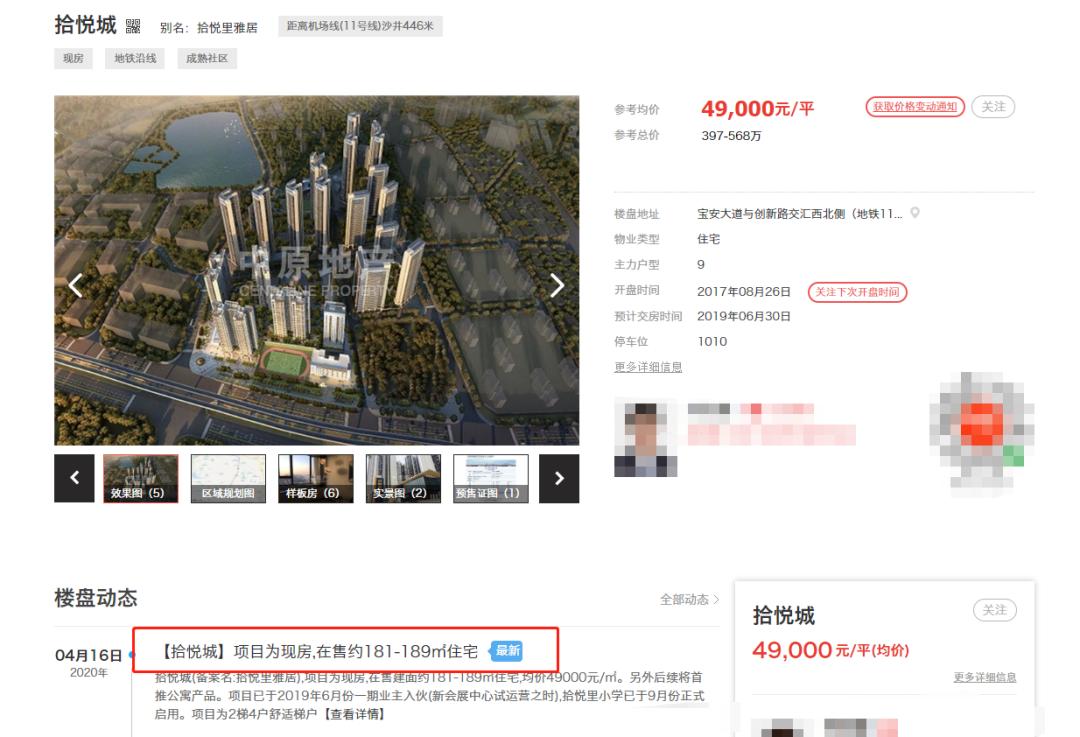Image resolution: width=1080 pixels, height=737 pixels.
Task: Click the previous arrow on the main photo carousel
Action: coord(73,286)
